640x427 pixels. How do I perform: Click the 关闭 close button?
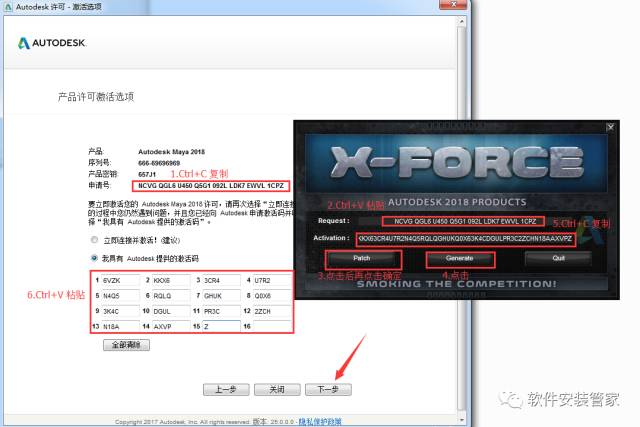[277, 388]
